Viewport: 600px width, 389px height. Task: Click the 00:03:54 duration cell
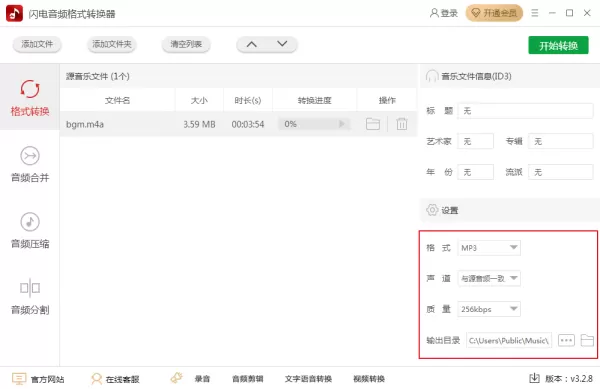[x=248, y=124]
